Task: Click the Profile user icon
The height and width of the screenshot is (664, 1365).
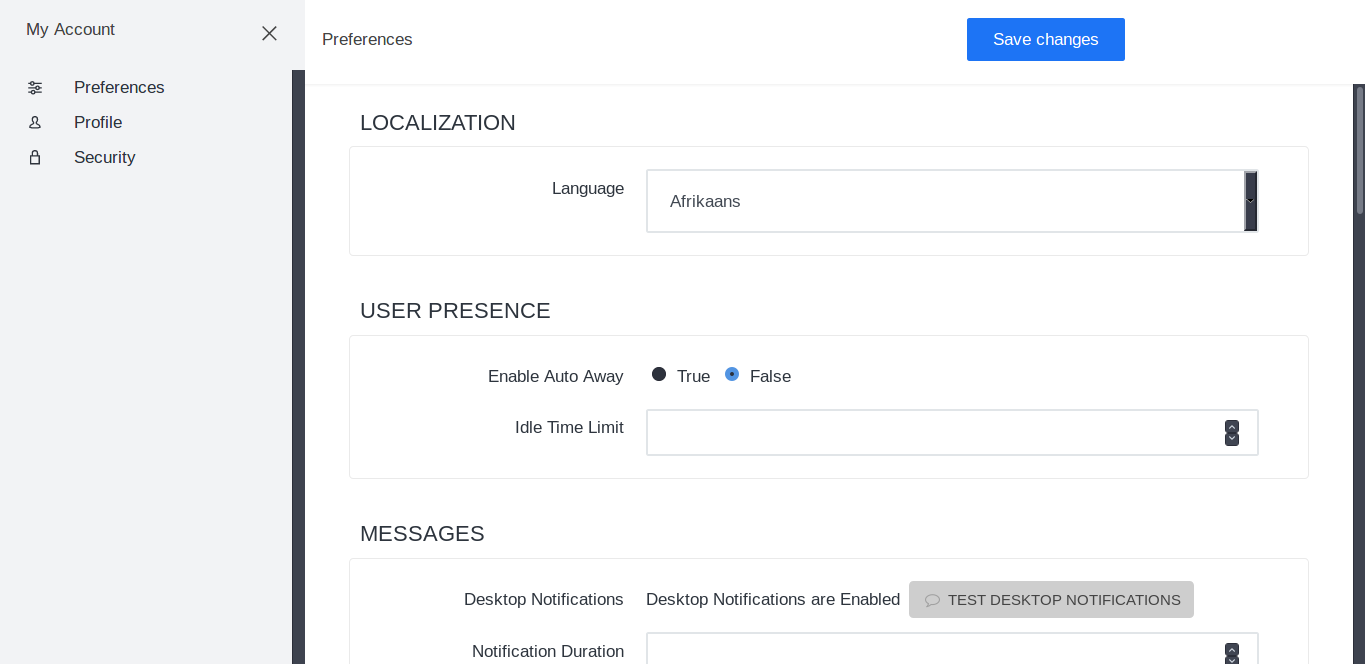Action: [x=35, y=123]
